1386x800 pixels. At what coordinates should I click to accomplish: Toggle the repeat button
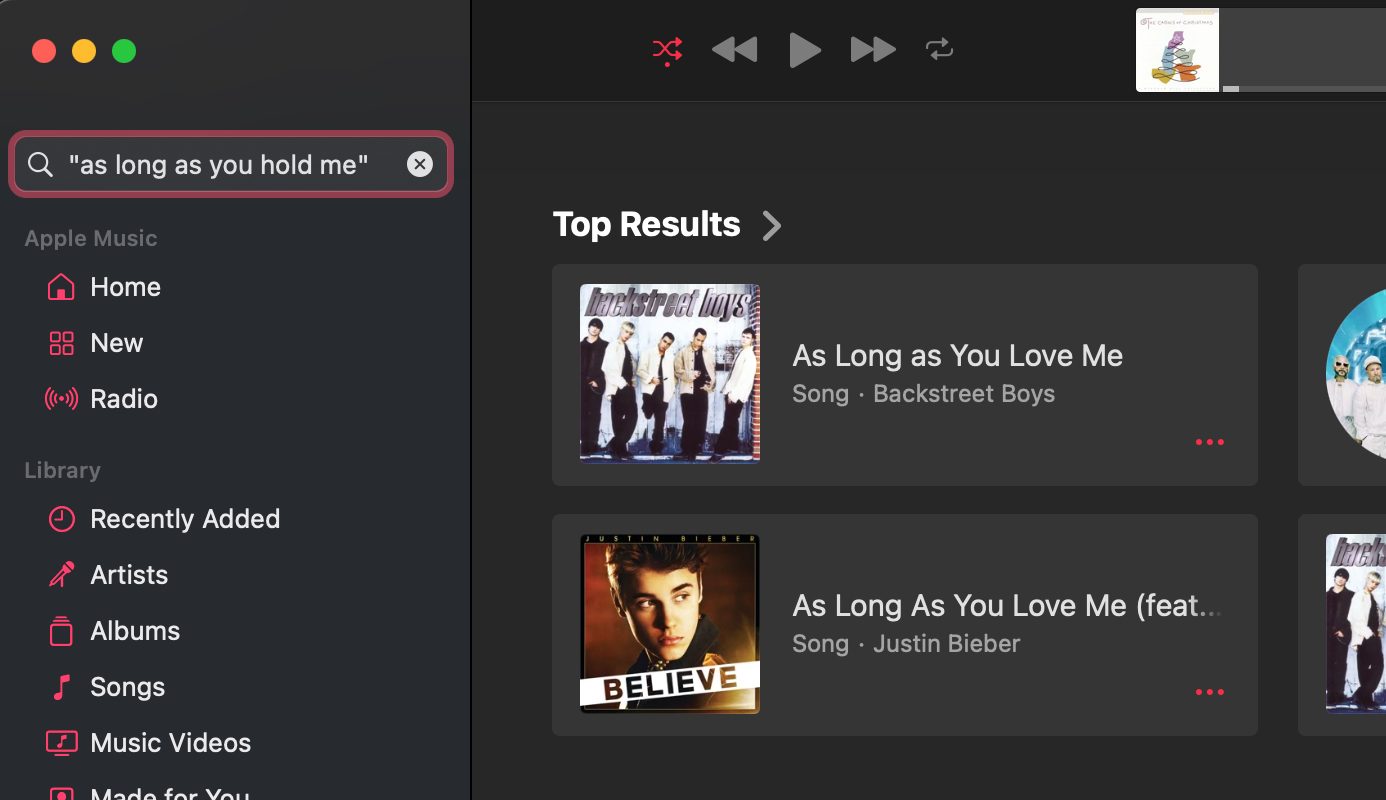click(x=939, y=49)
